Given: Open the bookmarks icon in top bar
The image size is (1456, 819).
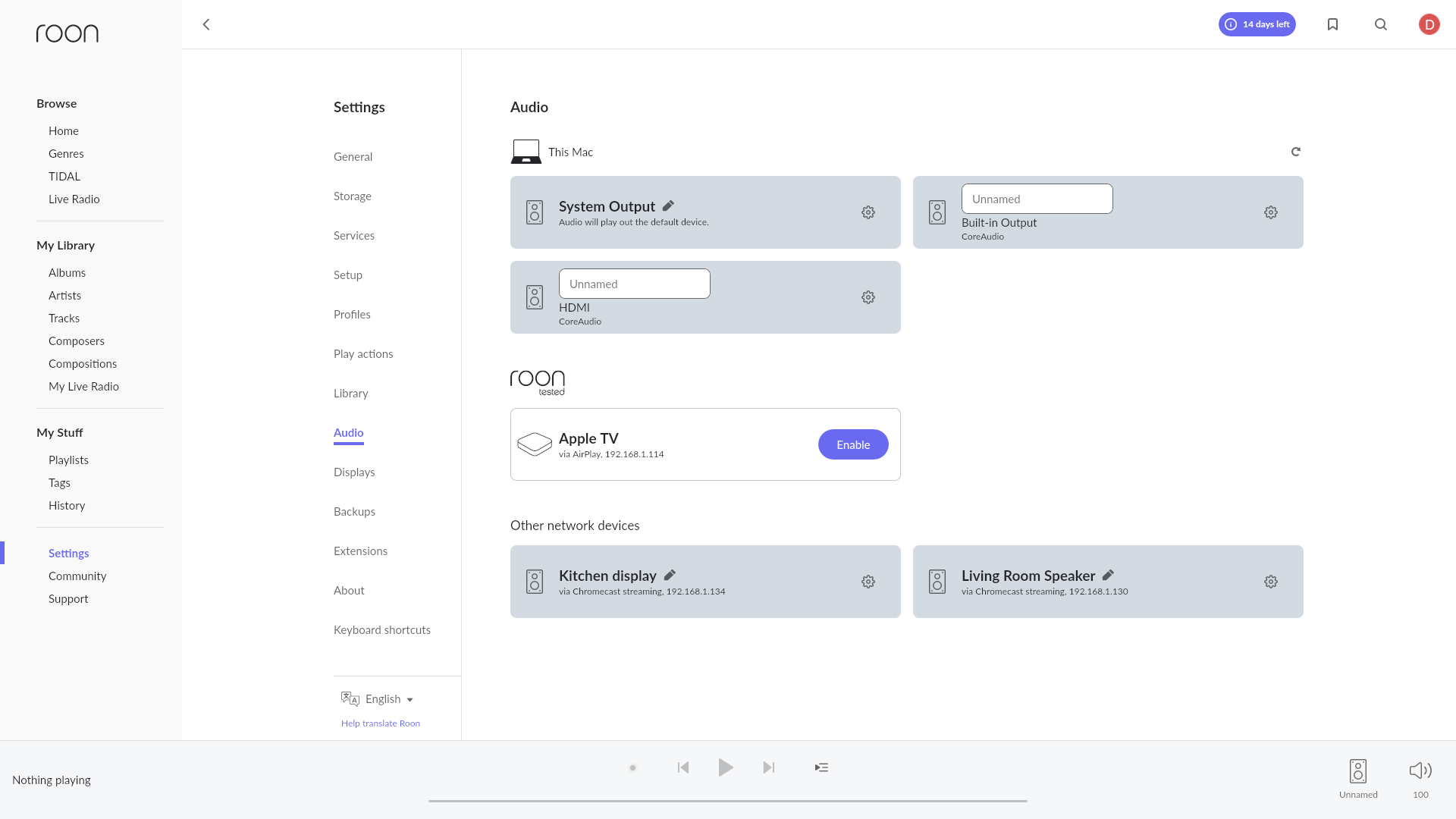Looking at the screenshot, I should [1332, 24].
